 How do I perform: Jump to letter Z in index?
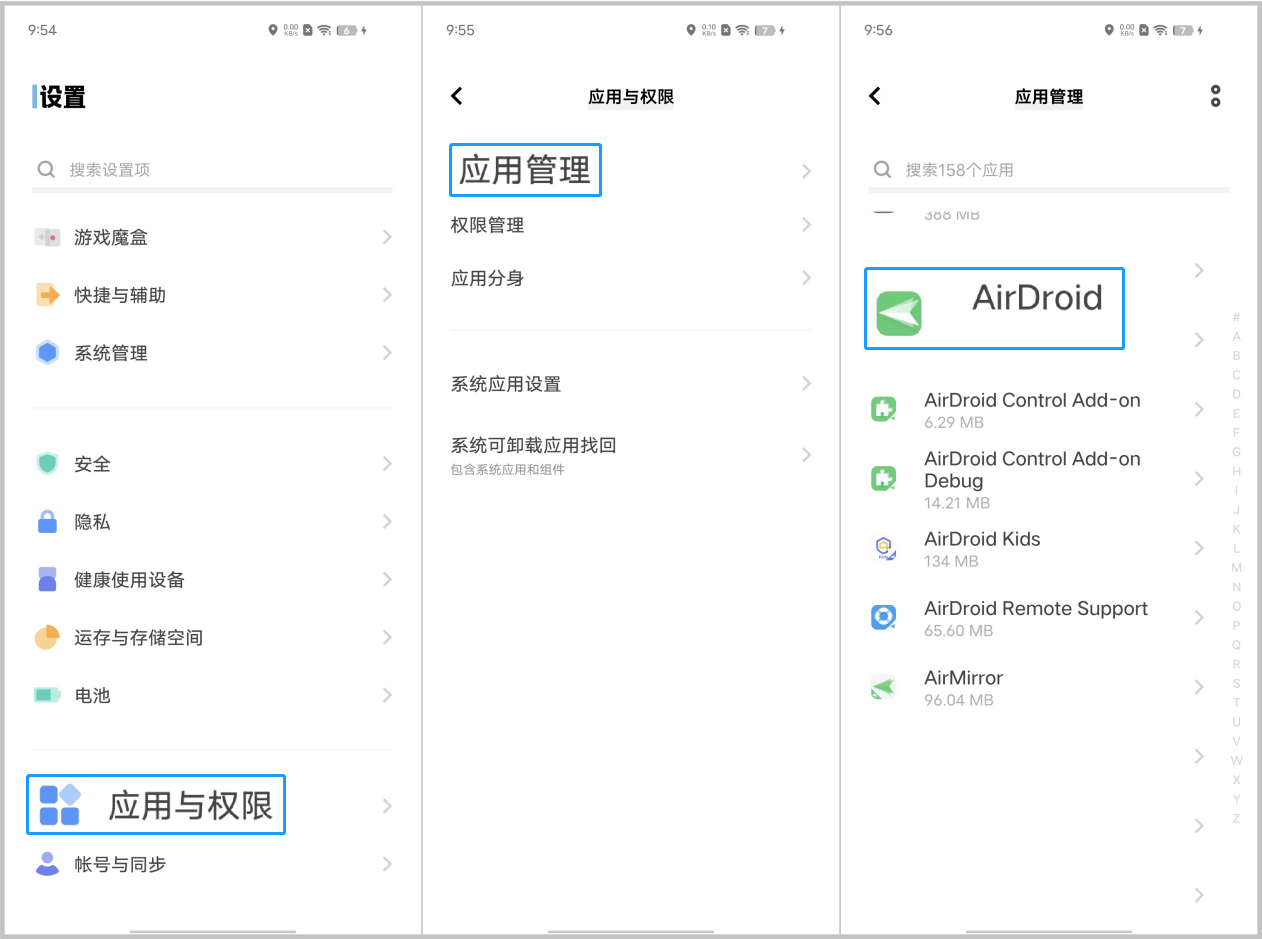pyautogui.click(x=1236, y=818)
